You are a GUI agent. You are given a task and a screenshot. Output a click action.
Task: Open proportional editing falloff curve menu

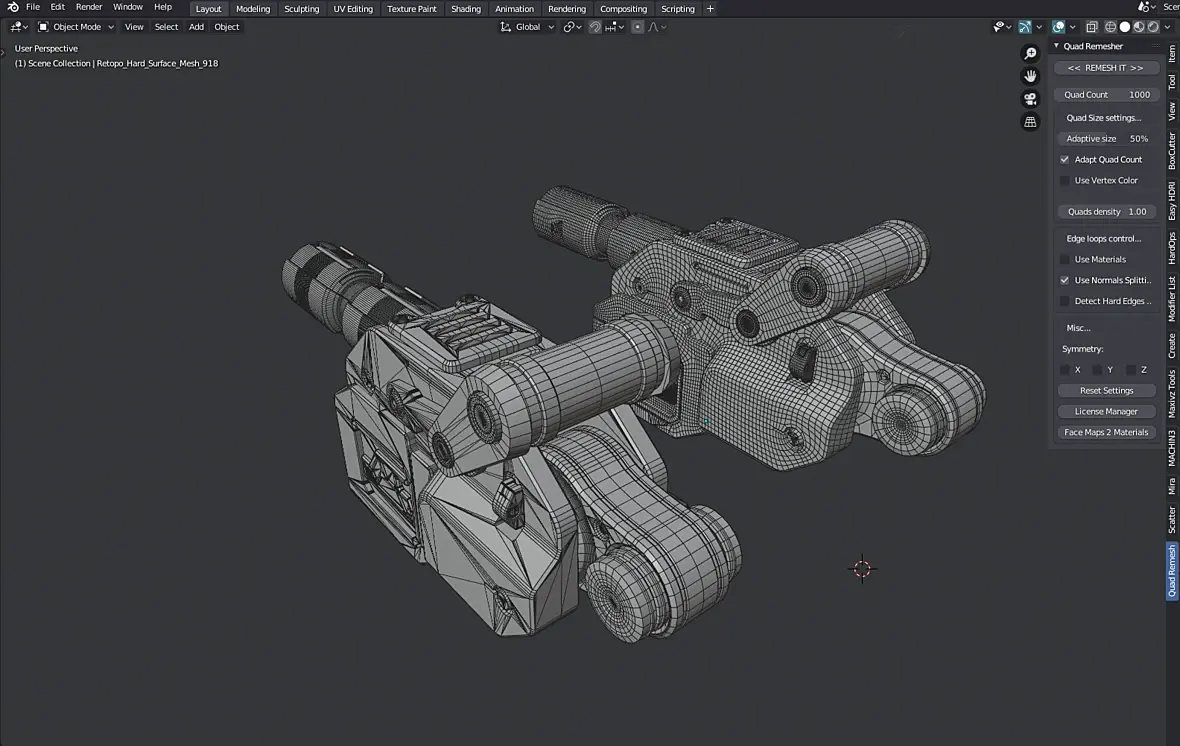coord(657,27)
